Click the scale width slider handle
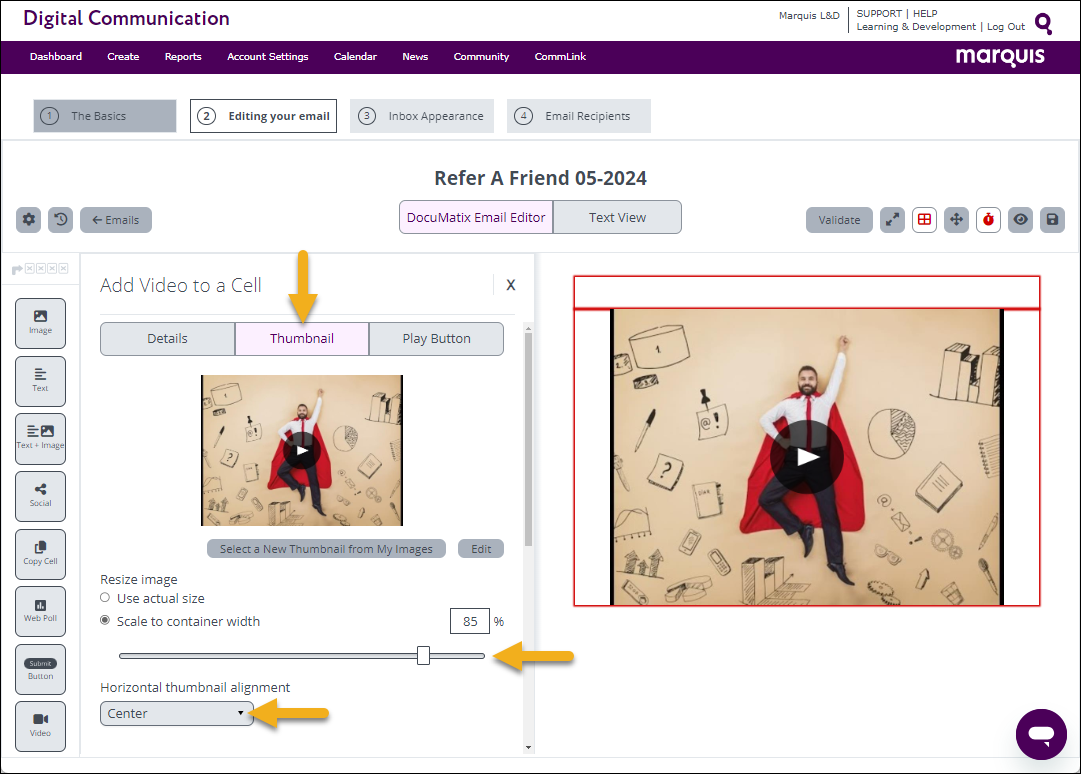Viewport: 1081px width, 774px height. (423, 655)
